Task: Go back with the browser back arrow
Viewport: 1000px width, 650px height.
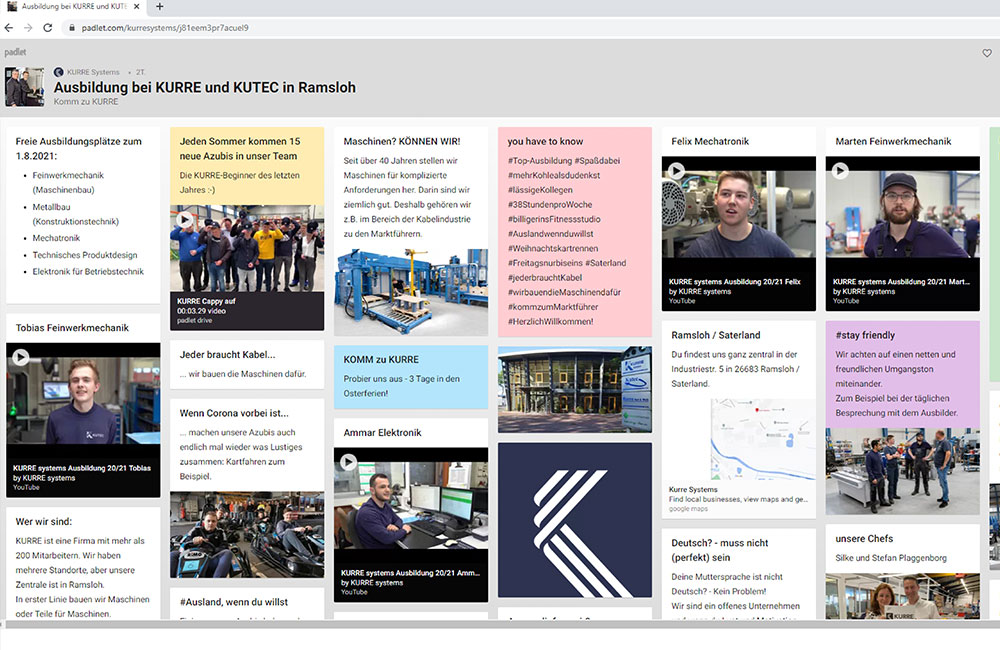Action: [x=8, y=27]
